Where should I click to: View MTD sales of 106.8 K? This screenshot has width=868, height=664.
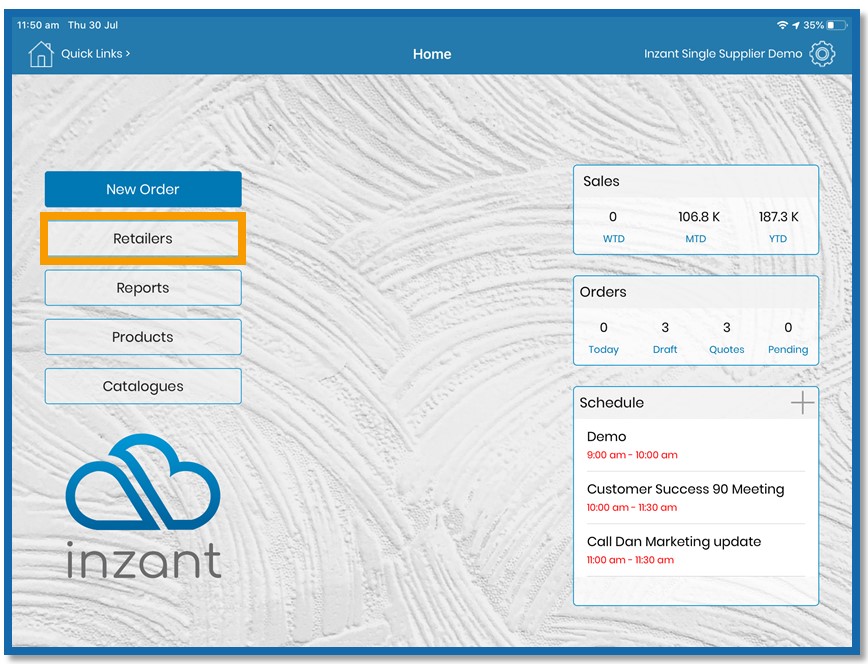click(698, 227)
